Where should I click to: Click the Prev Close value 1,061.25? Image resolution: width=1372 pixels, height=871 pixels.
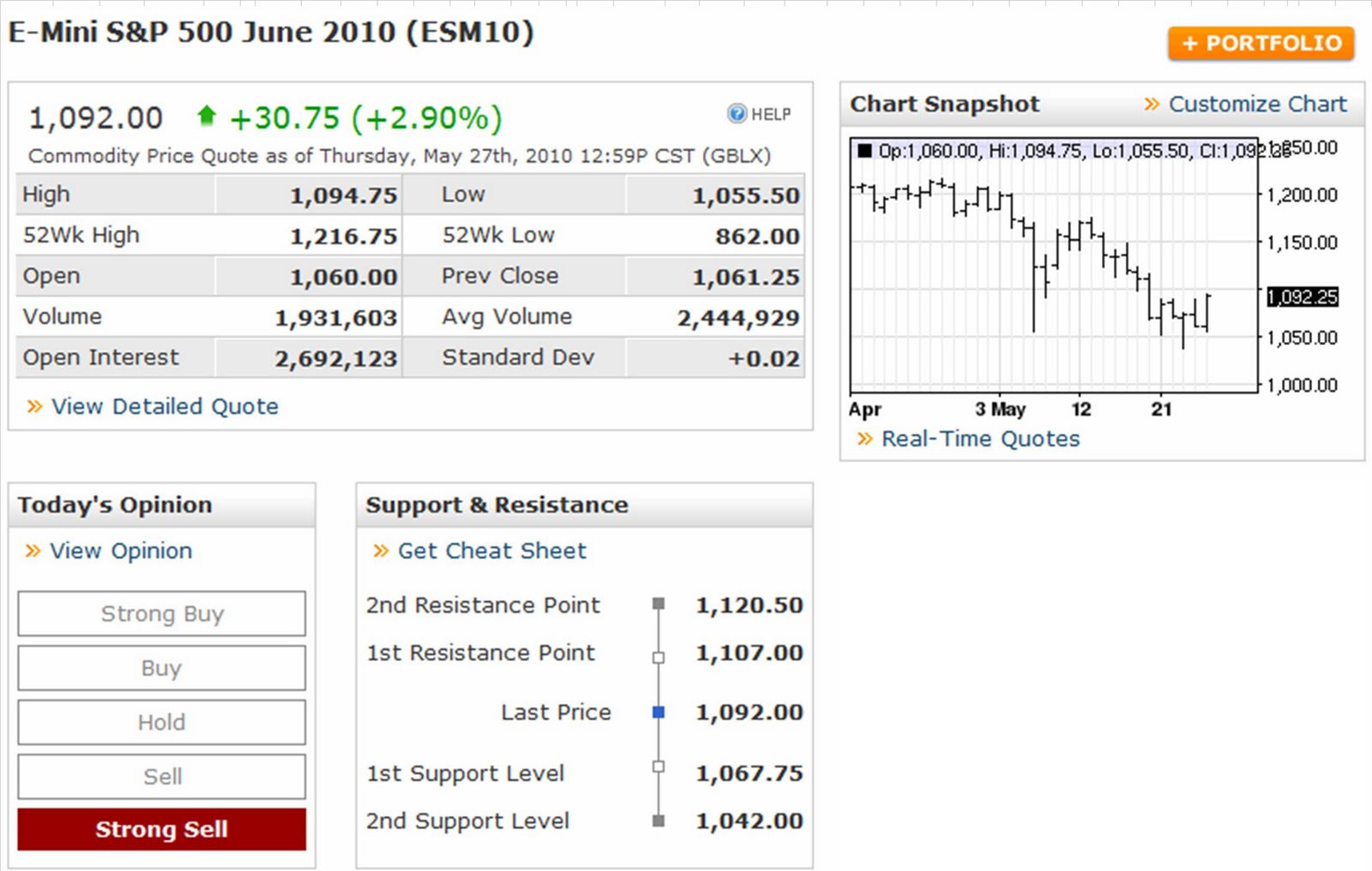click(746, 278)
